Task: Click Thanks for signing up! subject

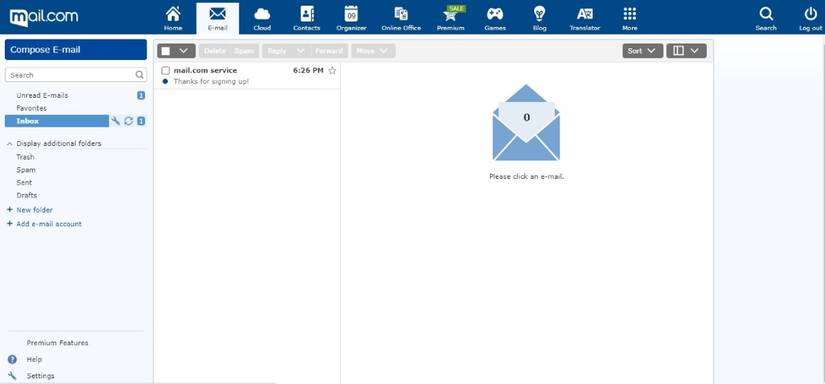Action: (211, 82)
